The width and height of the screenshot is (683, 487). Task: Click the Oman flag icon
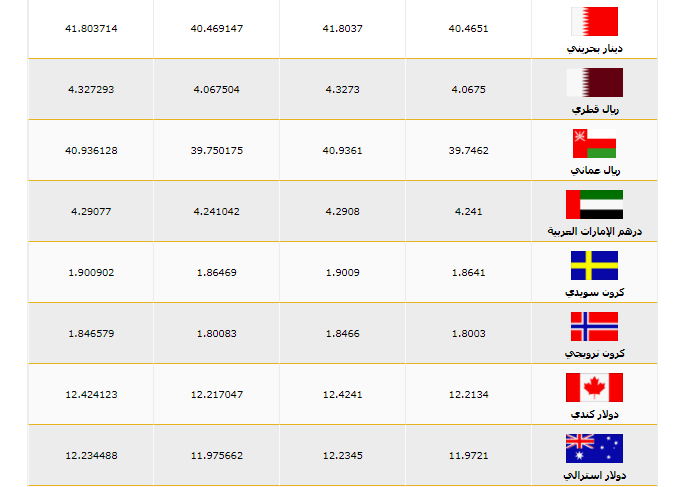(594, 143)
